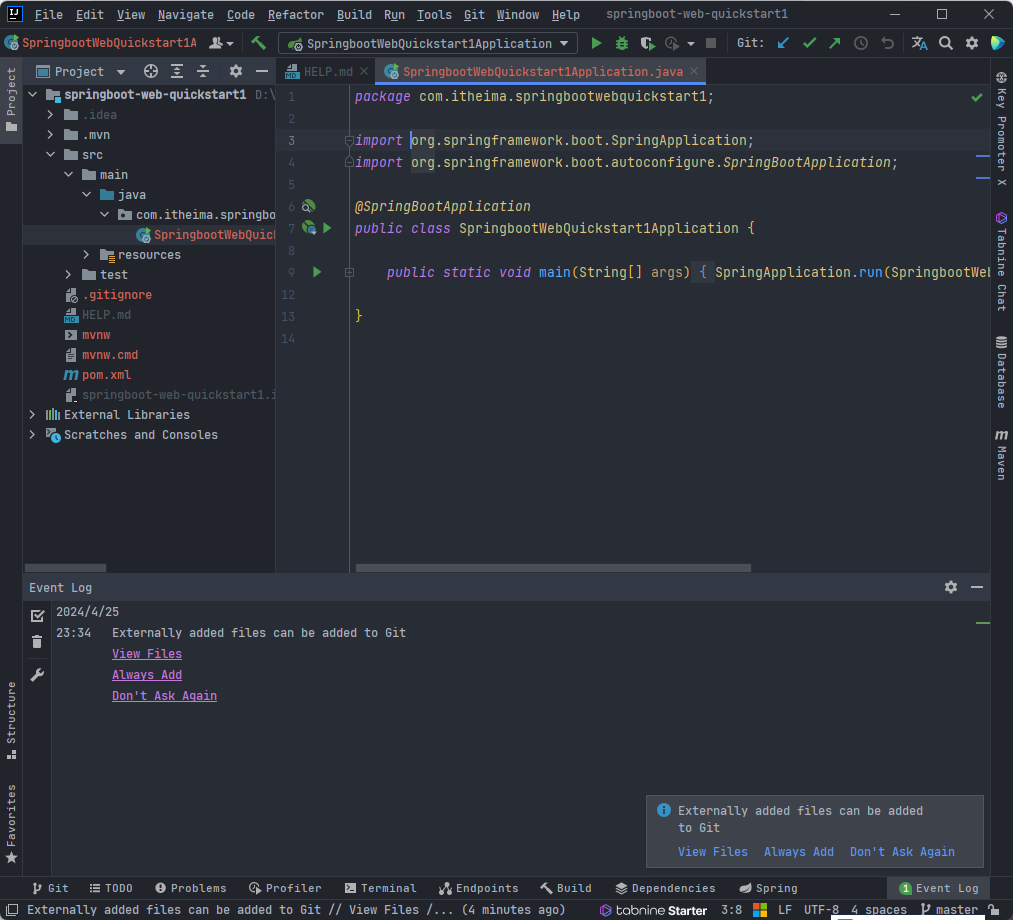Toggle tool window bars icon at bottom-left
This screenshot has width=1013, height=920.
12,910
